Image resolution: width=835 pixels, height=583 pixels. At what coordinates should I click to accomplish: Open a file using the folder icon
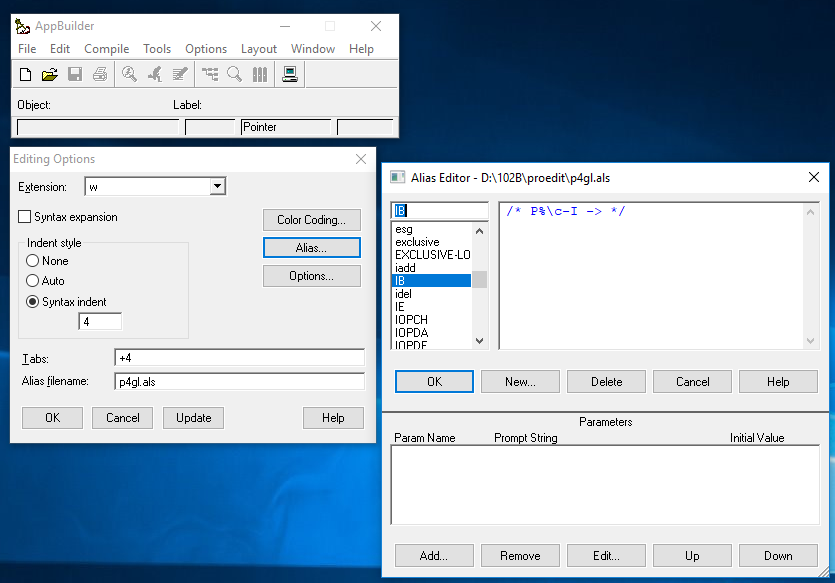pyautogui.click(x=50, y=74)
